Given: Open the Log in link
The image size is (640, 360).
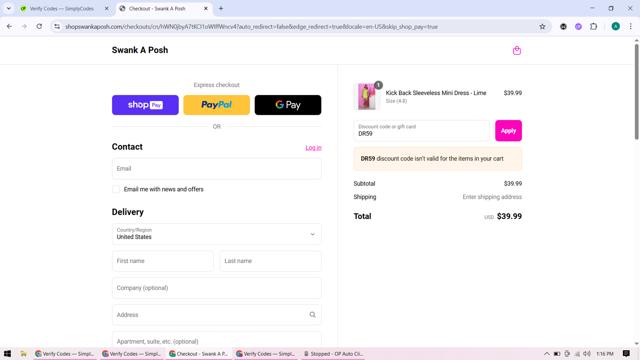Looking at the screenshot, I should point(313,148).
